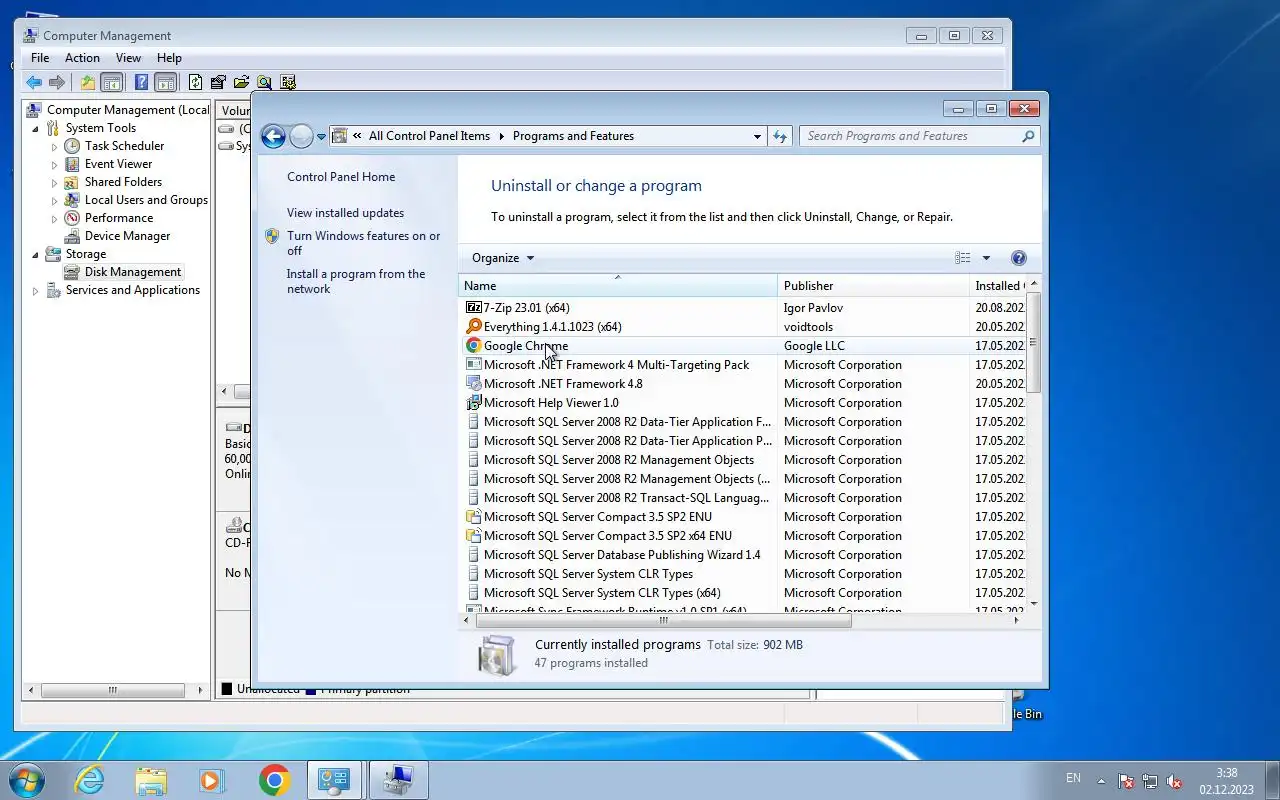Click the Forward button in Programs and Features
Viewport: 1280px width, 800px height.
coord(301,136)
